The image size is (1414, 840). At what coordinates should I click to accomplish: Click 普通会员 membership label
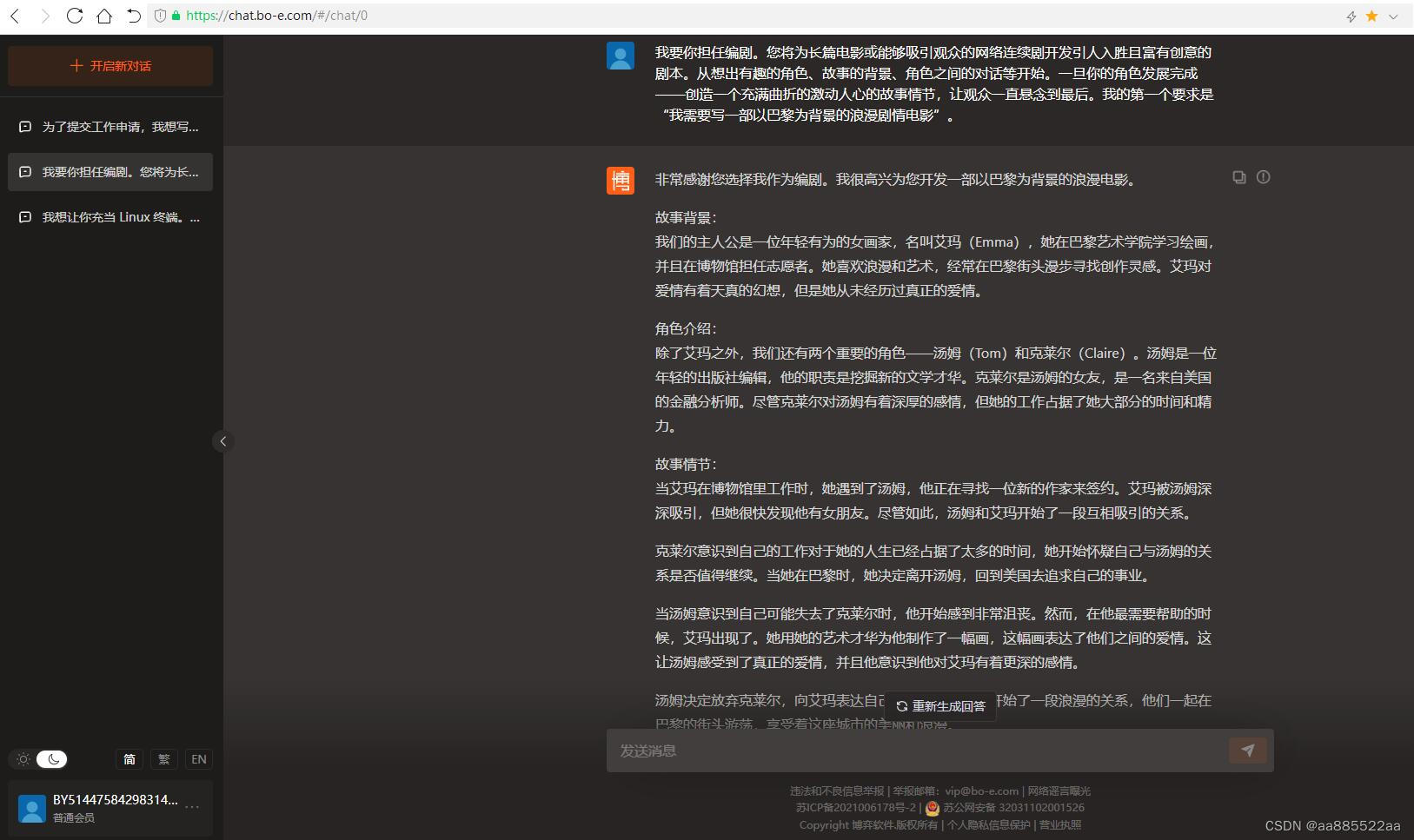coord(74,818)
